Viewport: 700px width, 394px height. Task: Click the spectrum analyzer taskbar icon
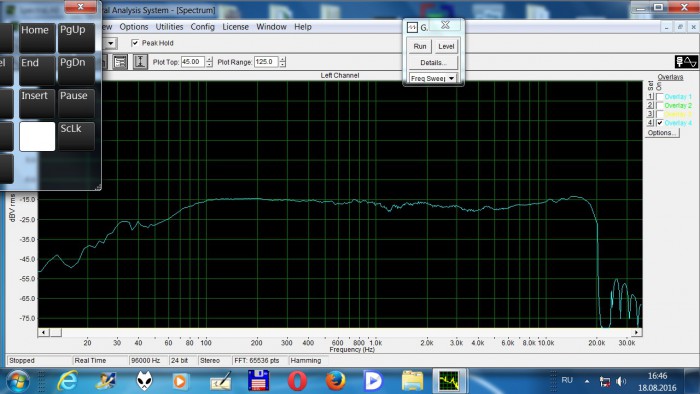tap(450, 381)
